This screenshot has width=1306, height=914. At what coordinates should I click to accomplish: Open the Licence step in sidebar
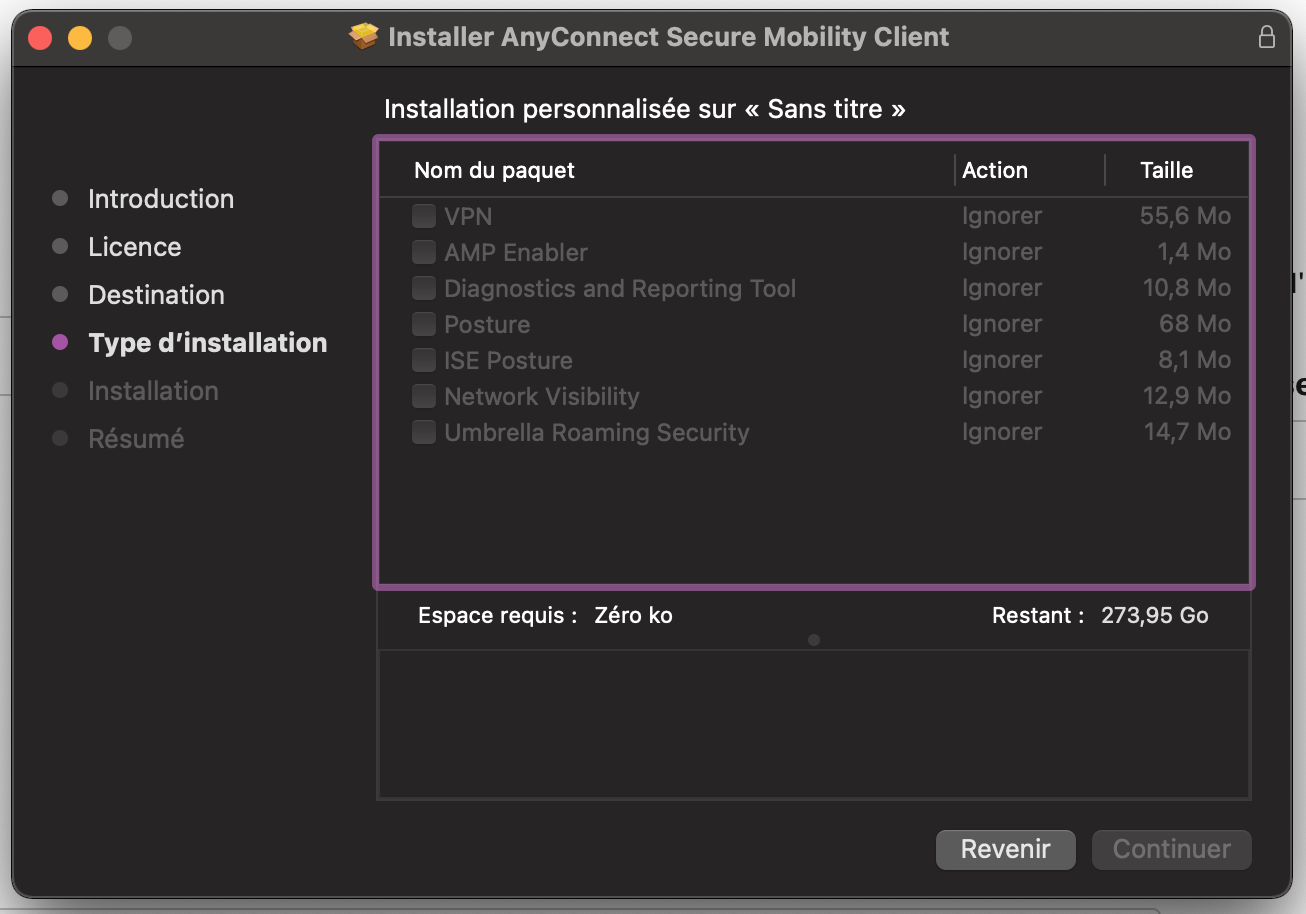[x=134, y=247]
